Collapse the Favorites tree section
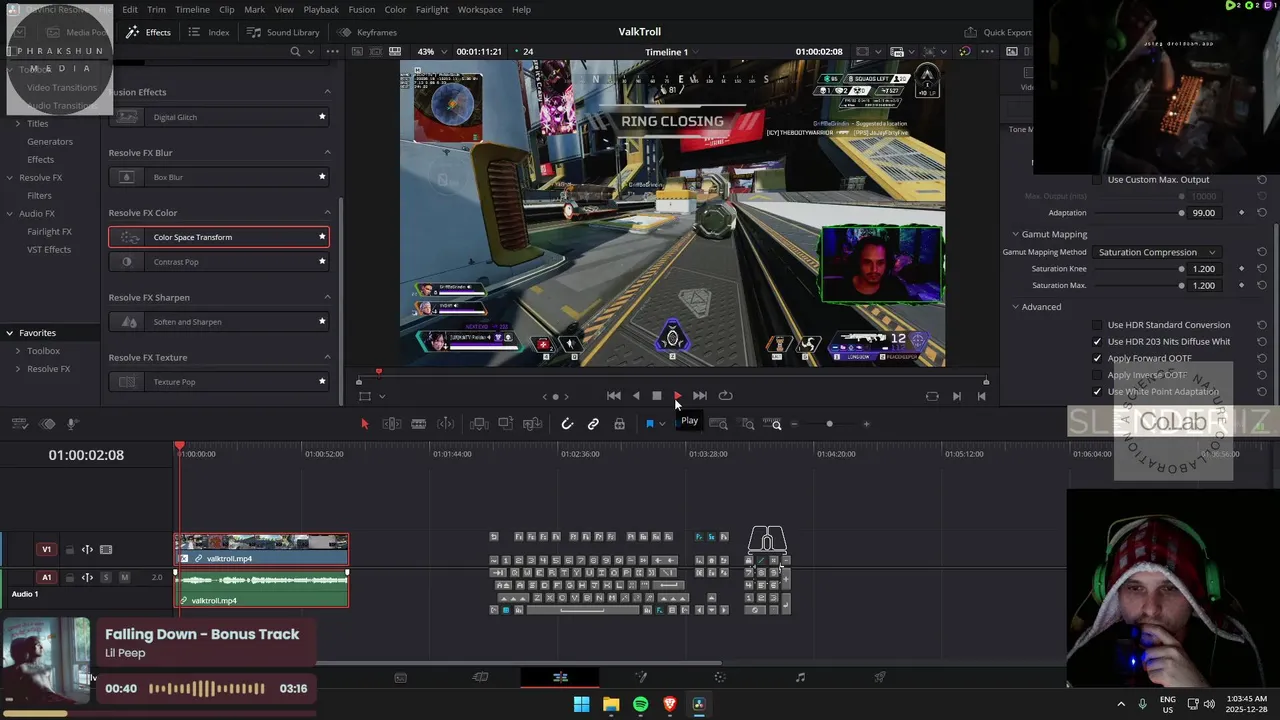 click(x=10, y=333)
